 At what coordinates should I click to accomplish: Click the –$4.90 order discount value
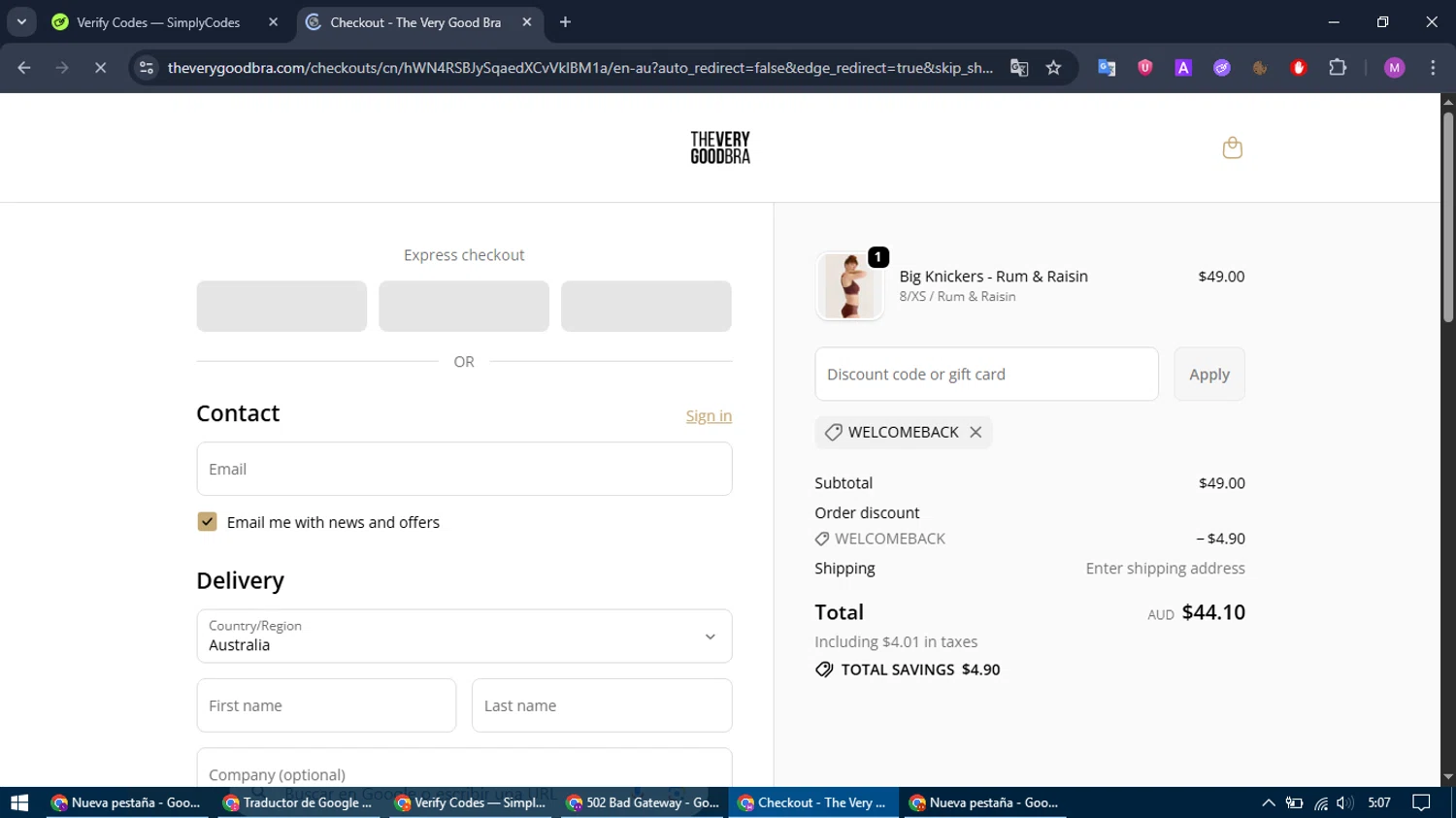click(1220, 539)
